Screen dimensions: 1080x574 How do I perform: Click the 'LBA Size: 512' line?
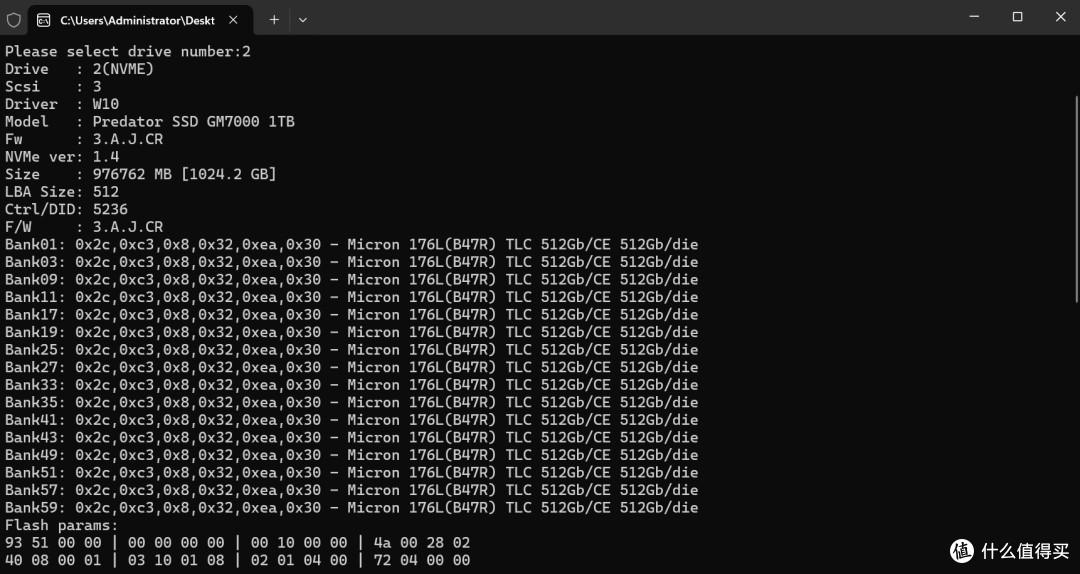click(x=62, y=192)
